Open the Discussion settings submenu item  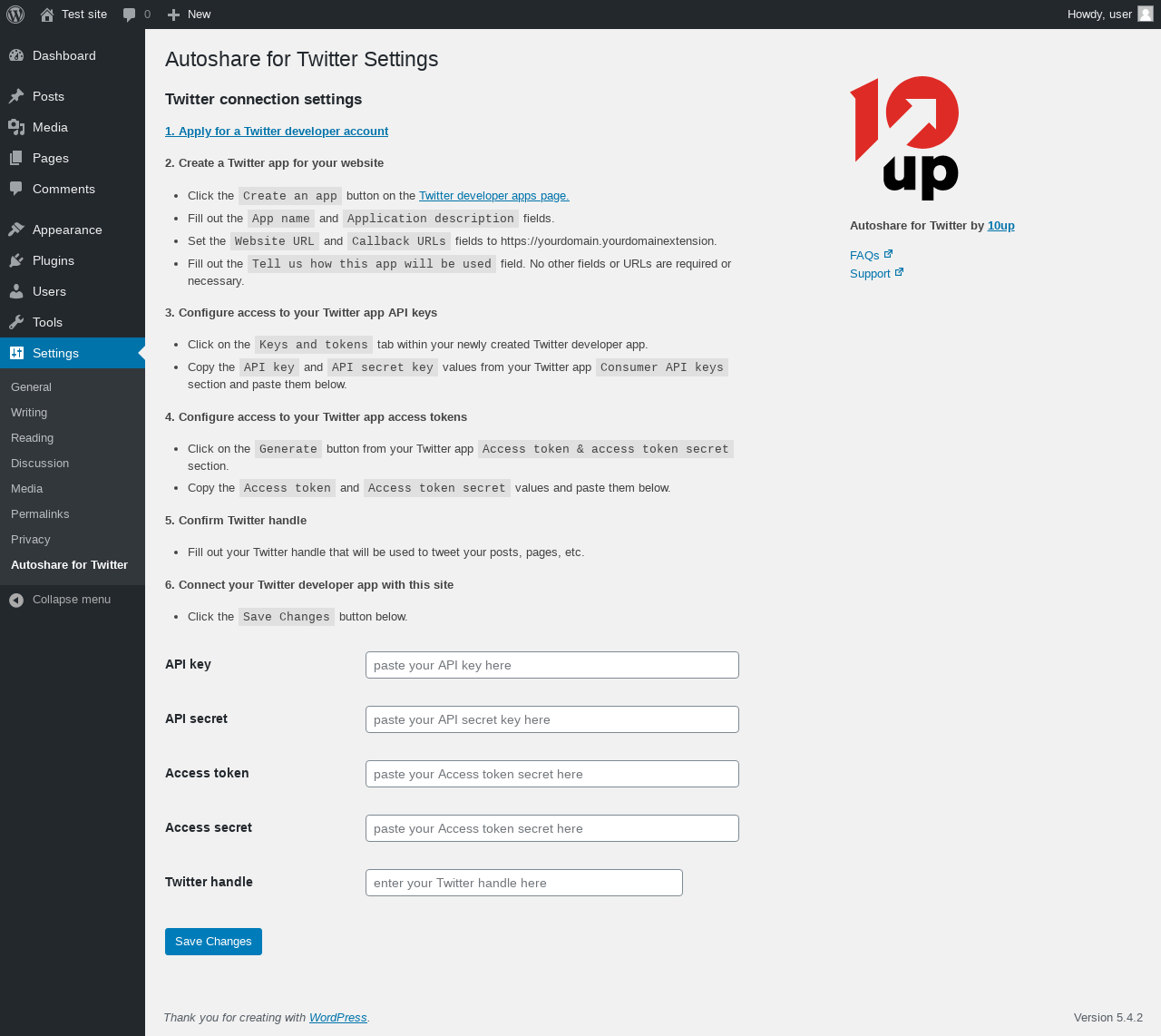point(40,463)
